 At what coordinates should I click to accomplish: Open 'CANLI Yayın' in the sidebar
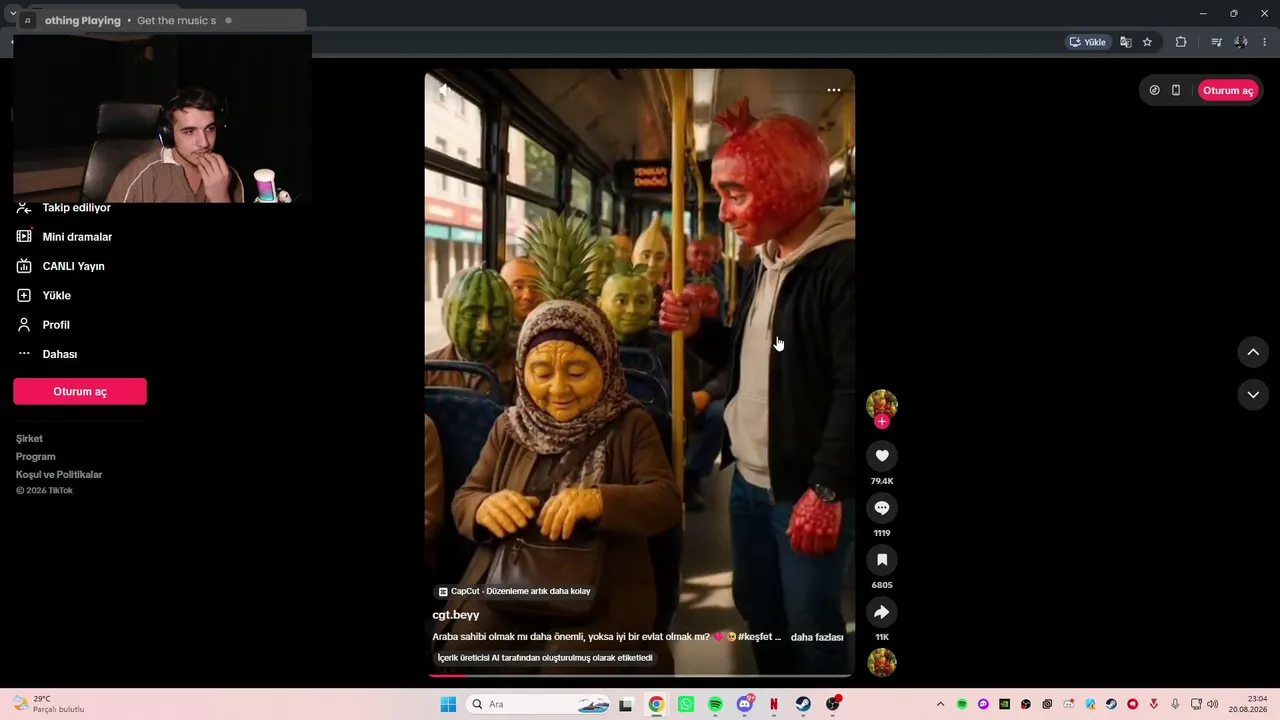[73, 266]
